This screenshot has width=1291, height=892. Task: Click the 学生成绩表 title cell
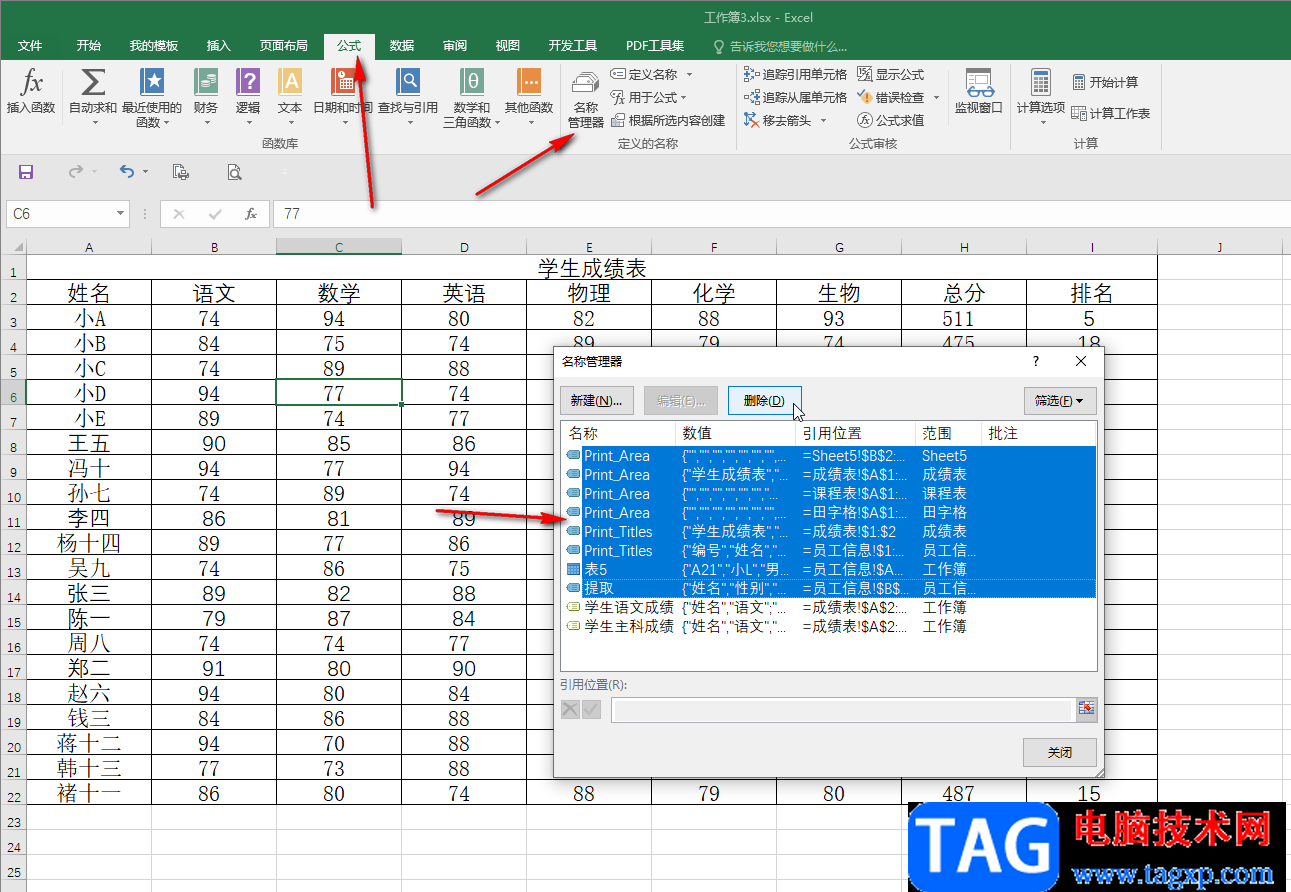coord(592,268)
